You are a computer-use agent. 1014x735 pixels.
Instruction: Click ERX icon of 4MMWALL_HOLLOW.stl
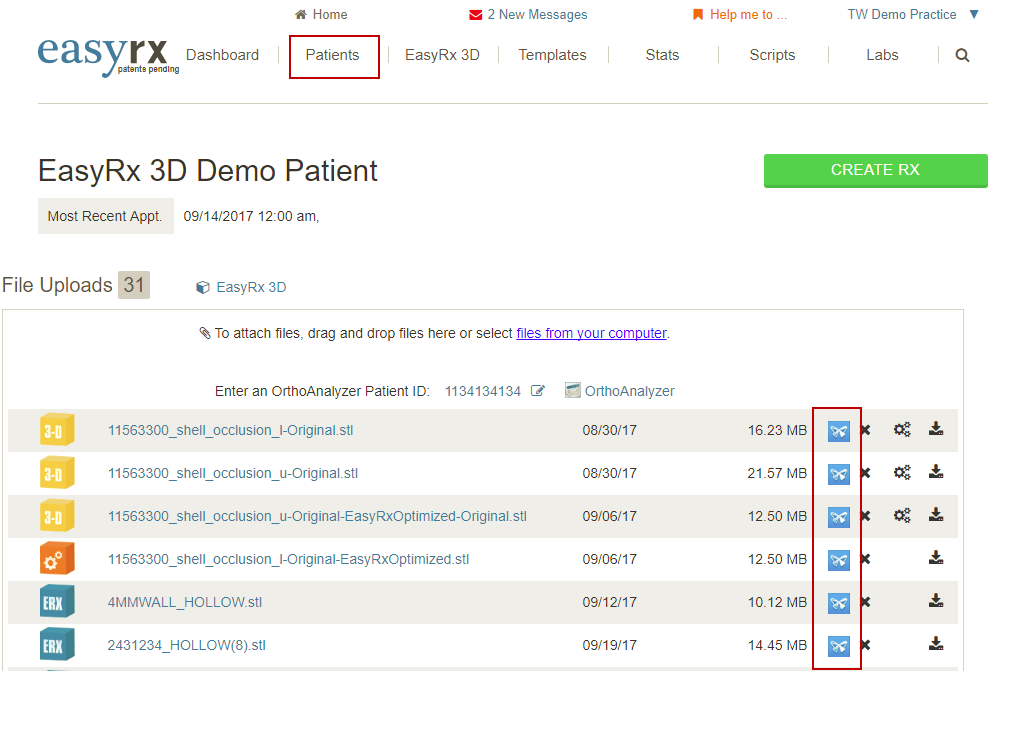[57, 601]
